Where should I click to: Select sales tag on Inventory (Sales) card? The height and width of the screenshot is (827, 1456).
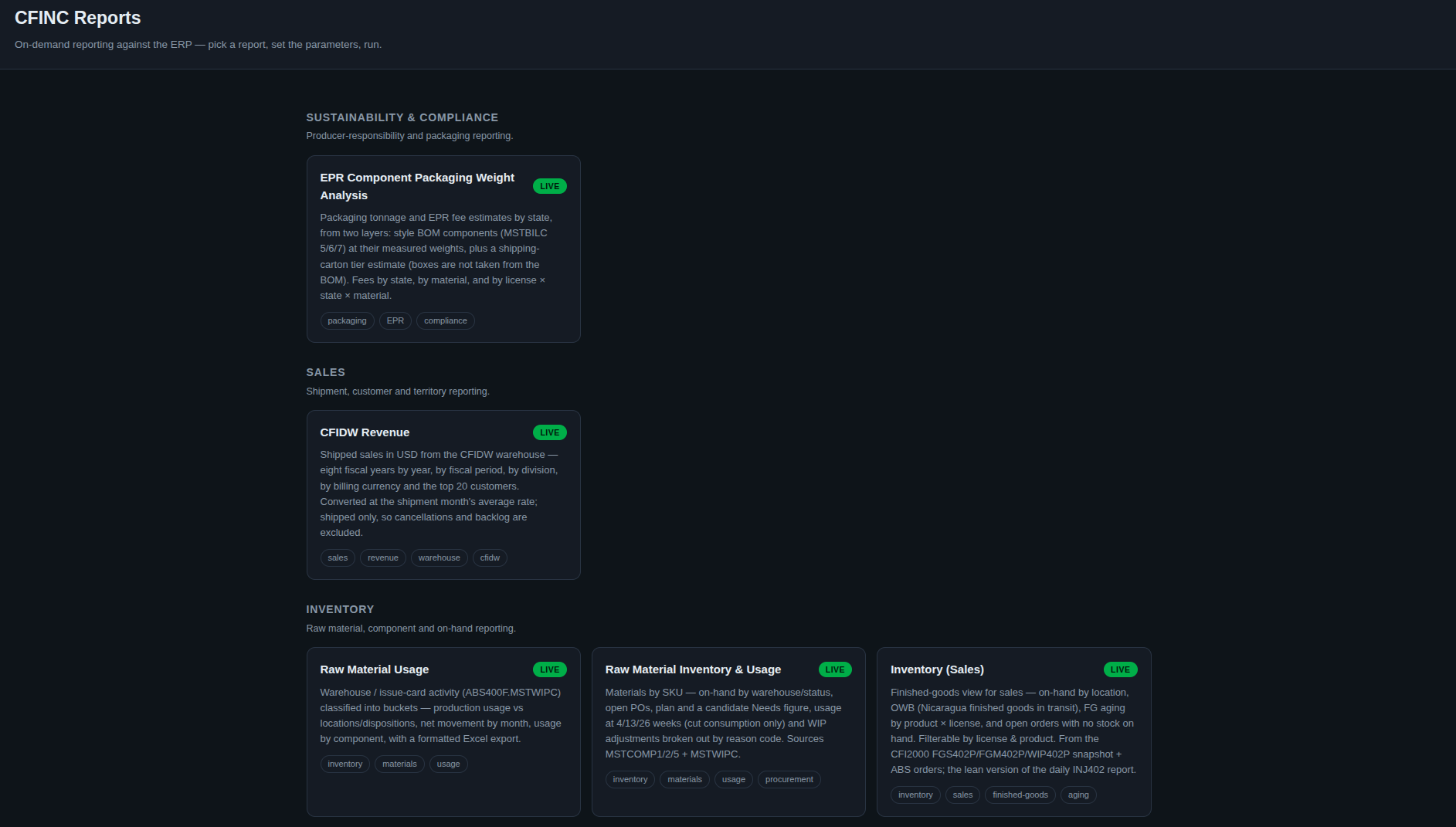[962, 795]
